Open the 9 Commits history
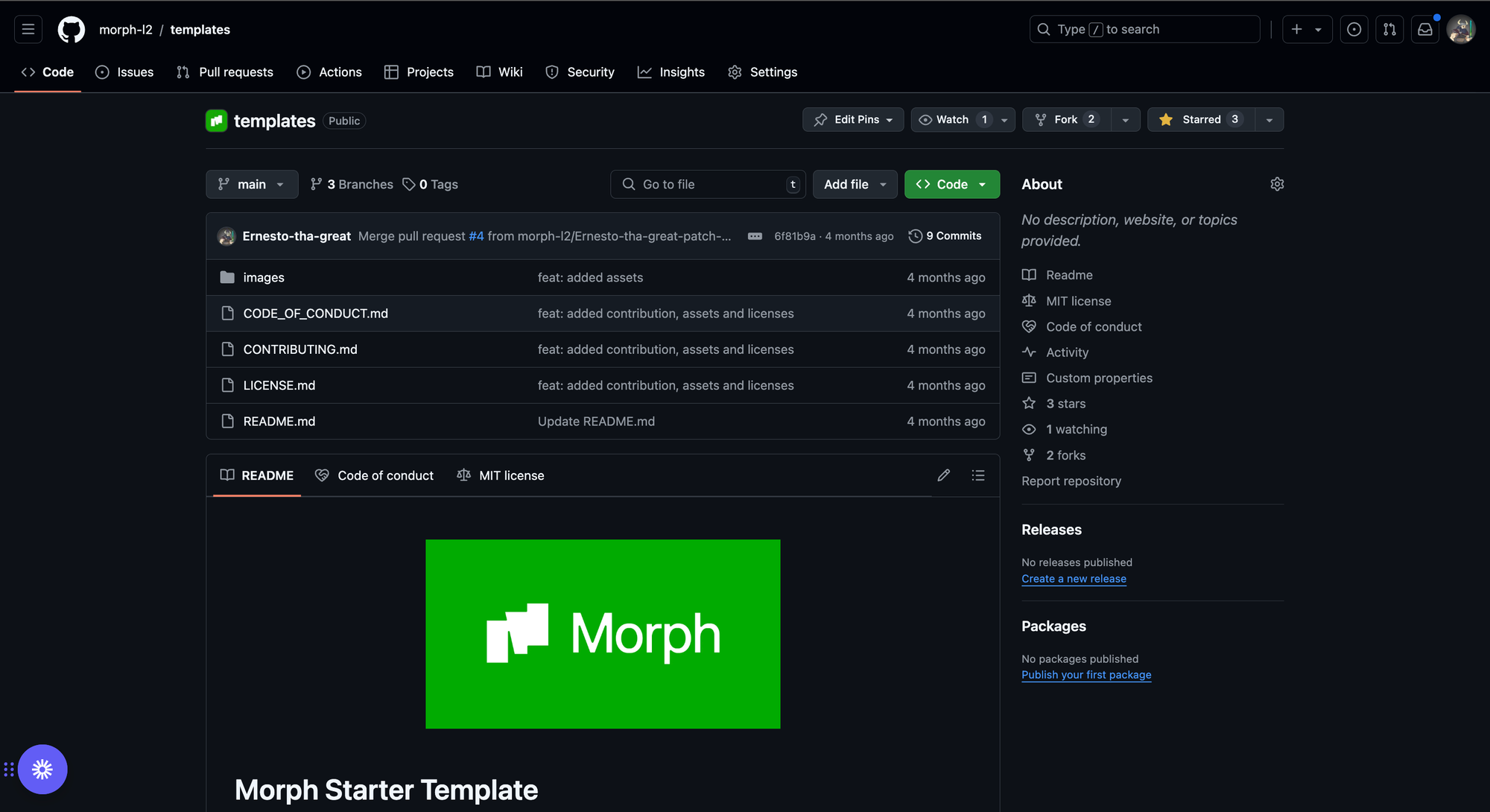This screenshot has height=812, width=1490. pos(945,236)
